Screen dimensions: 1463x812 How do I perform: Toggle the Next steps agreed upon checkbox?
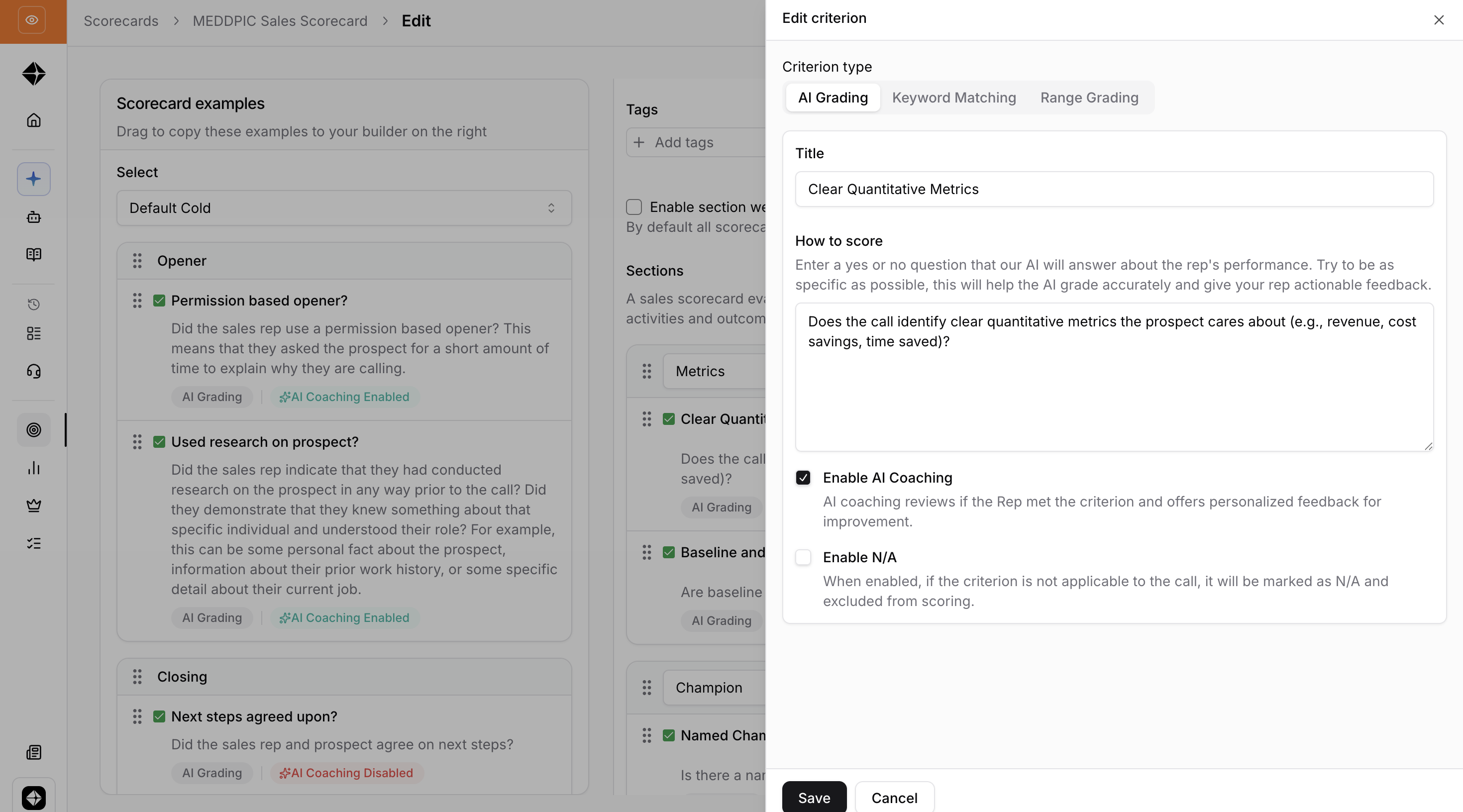pos(159,716)
